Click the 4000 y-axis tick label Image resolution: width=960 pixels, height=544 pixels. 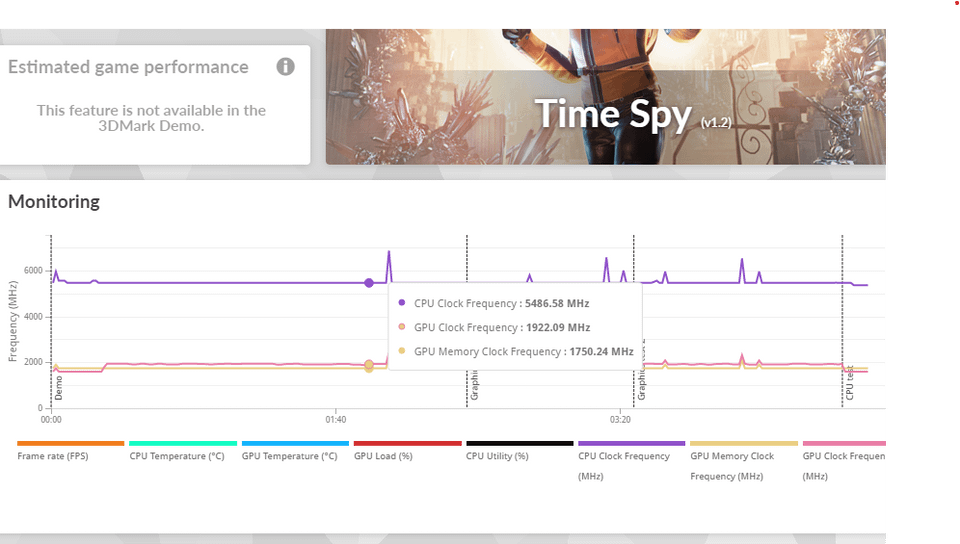coord(33,317)
